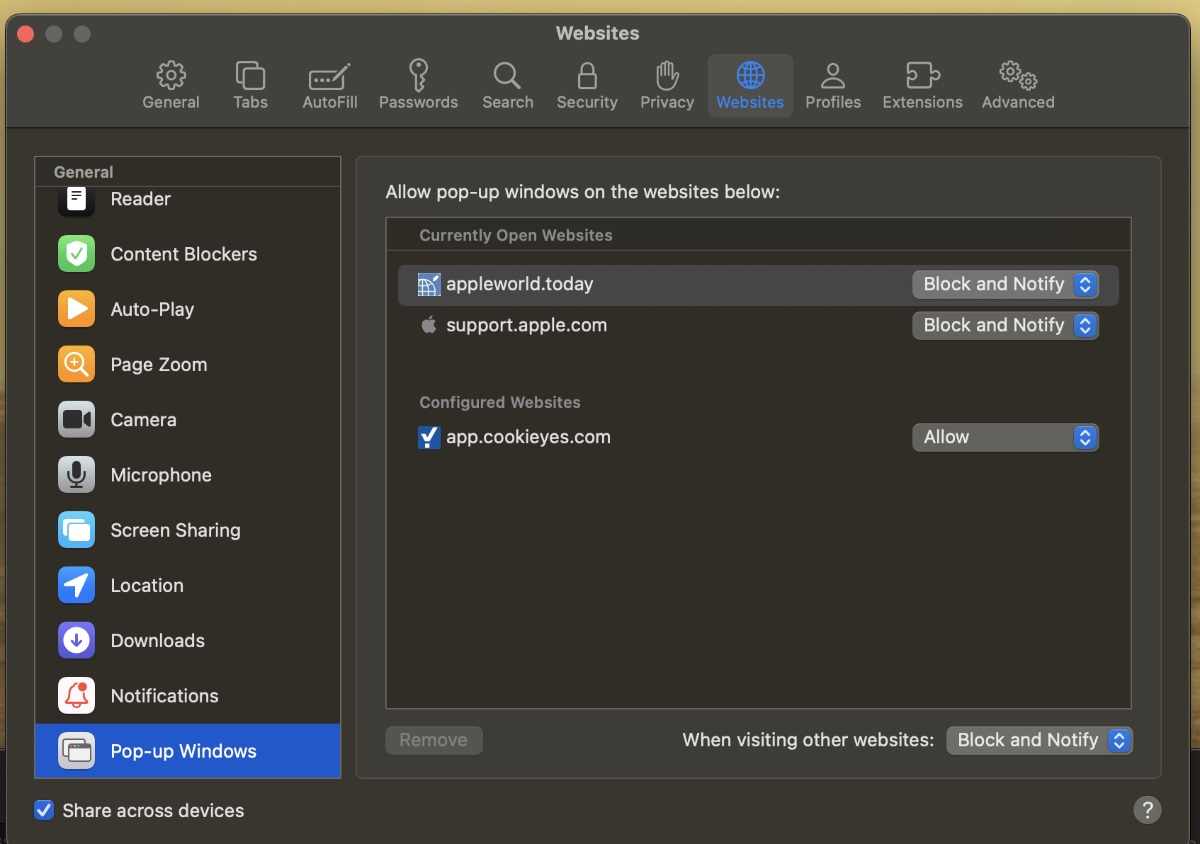This screenshot has width=1200, height=844.
Task: Switch to the Security label
Action: (587, 102)
